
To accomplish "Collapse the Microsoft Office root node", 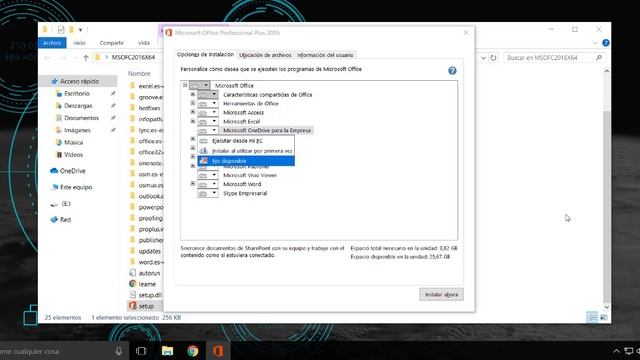I will tap(185, 85).
